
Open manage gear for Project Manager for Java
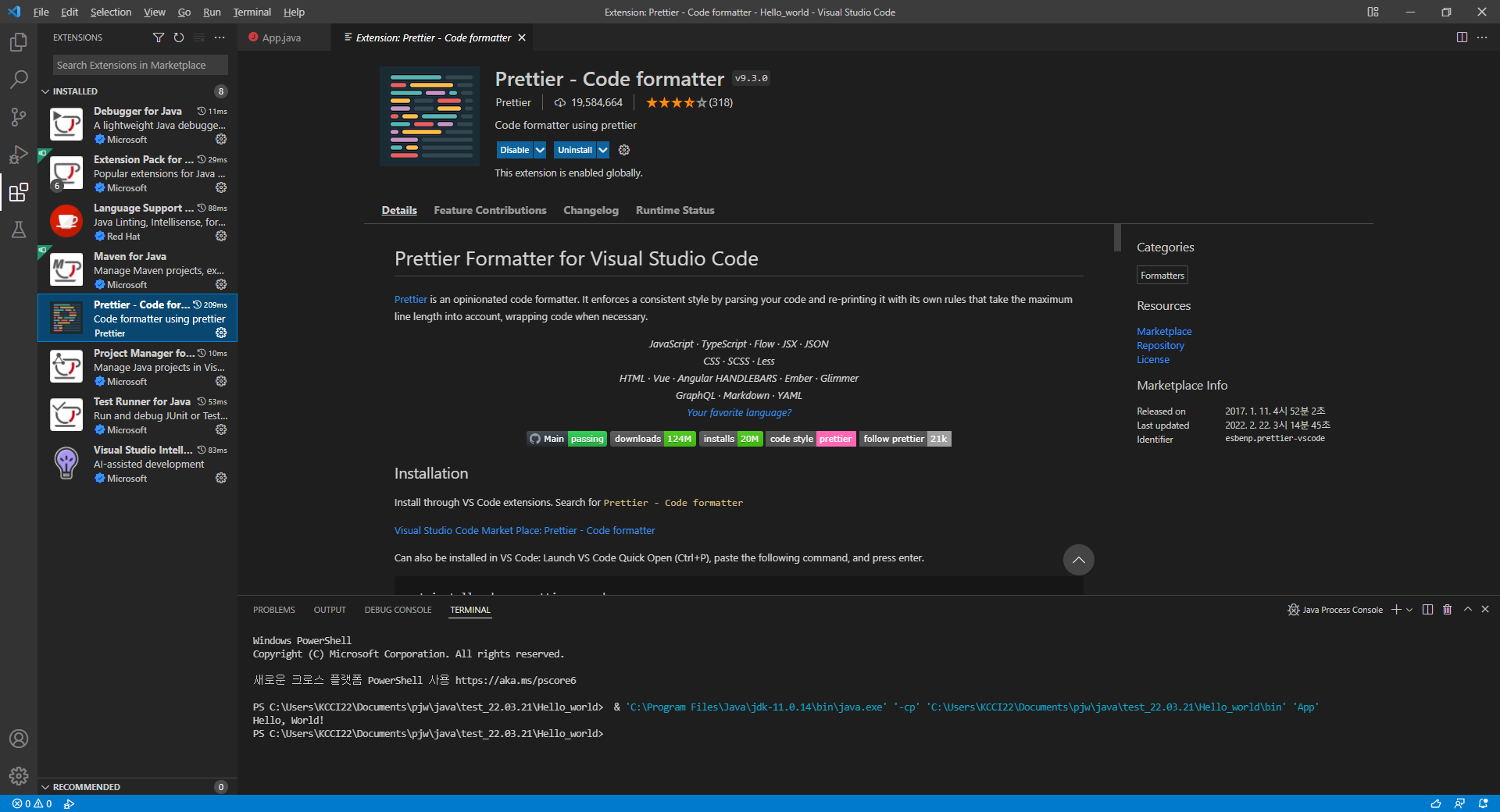(x=221, y=381)
